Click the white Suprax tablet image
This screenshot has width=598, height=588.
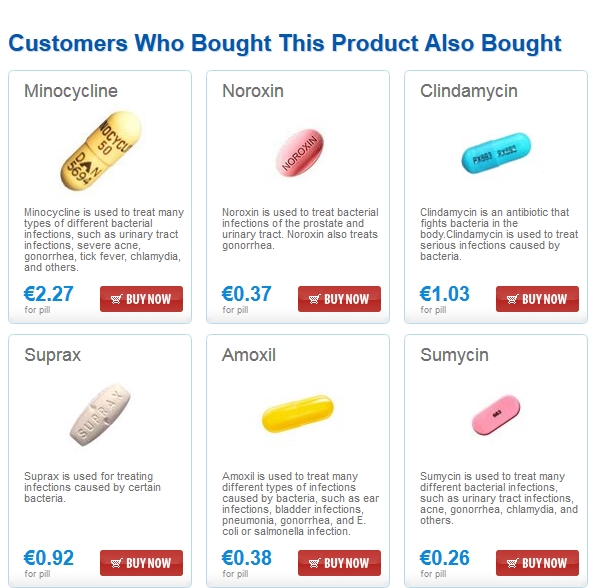click(x=100, y=415)
